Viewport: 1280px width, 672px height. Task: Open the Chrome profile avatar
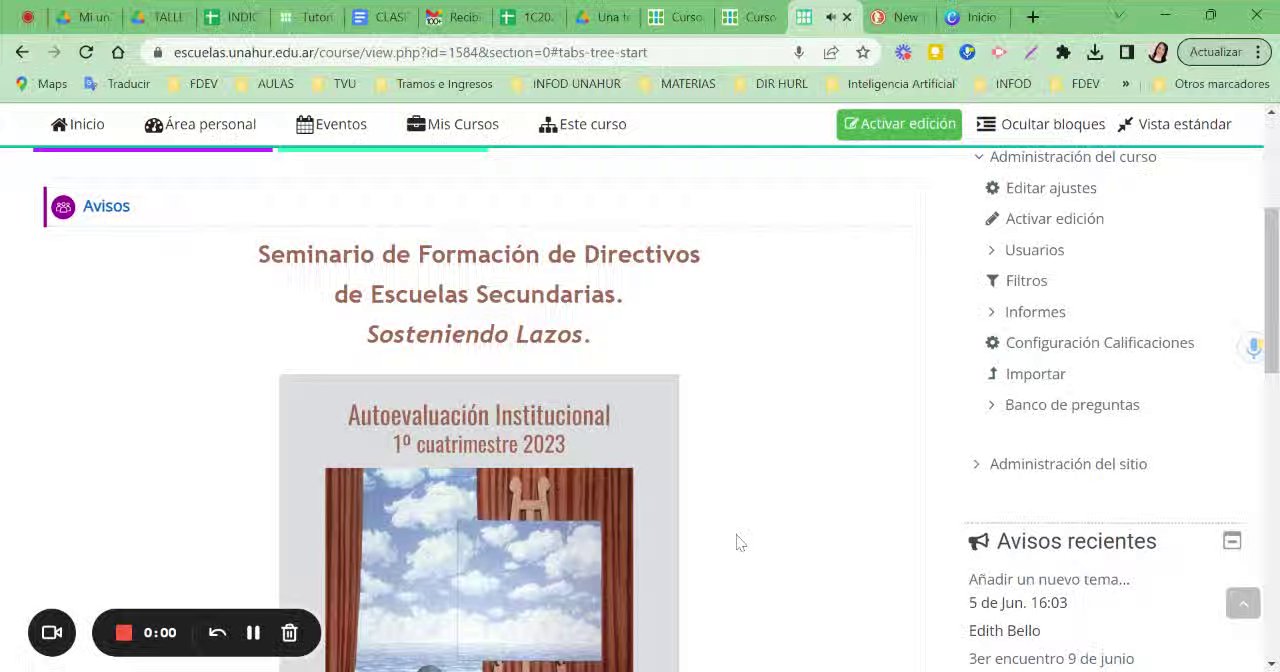(x=1159, y=52)
